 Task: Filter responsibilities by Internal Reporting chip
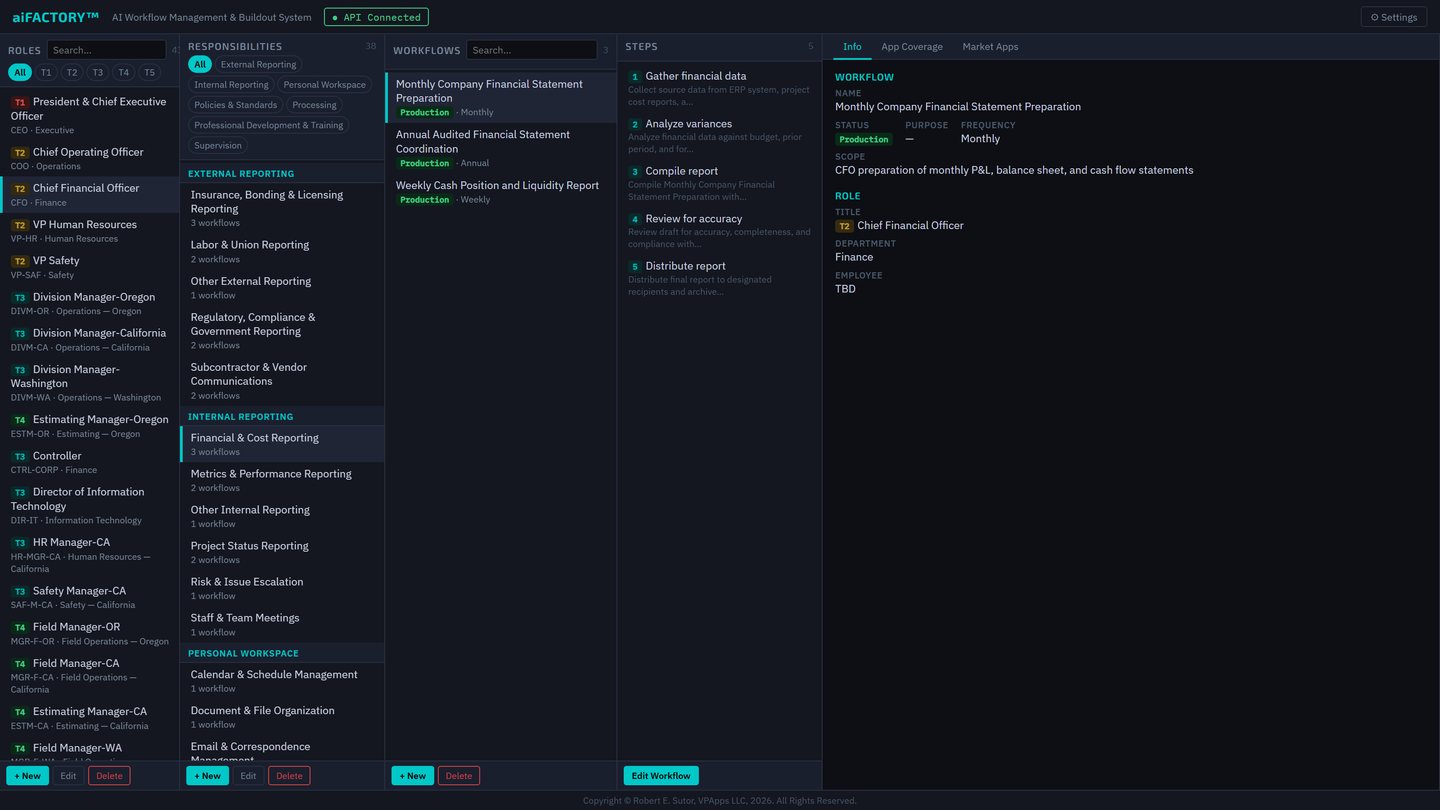(x=231, y=85)
